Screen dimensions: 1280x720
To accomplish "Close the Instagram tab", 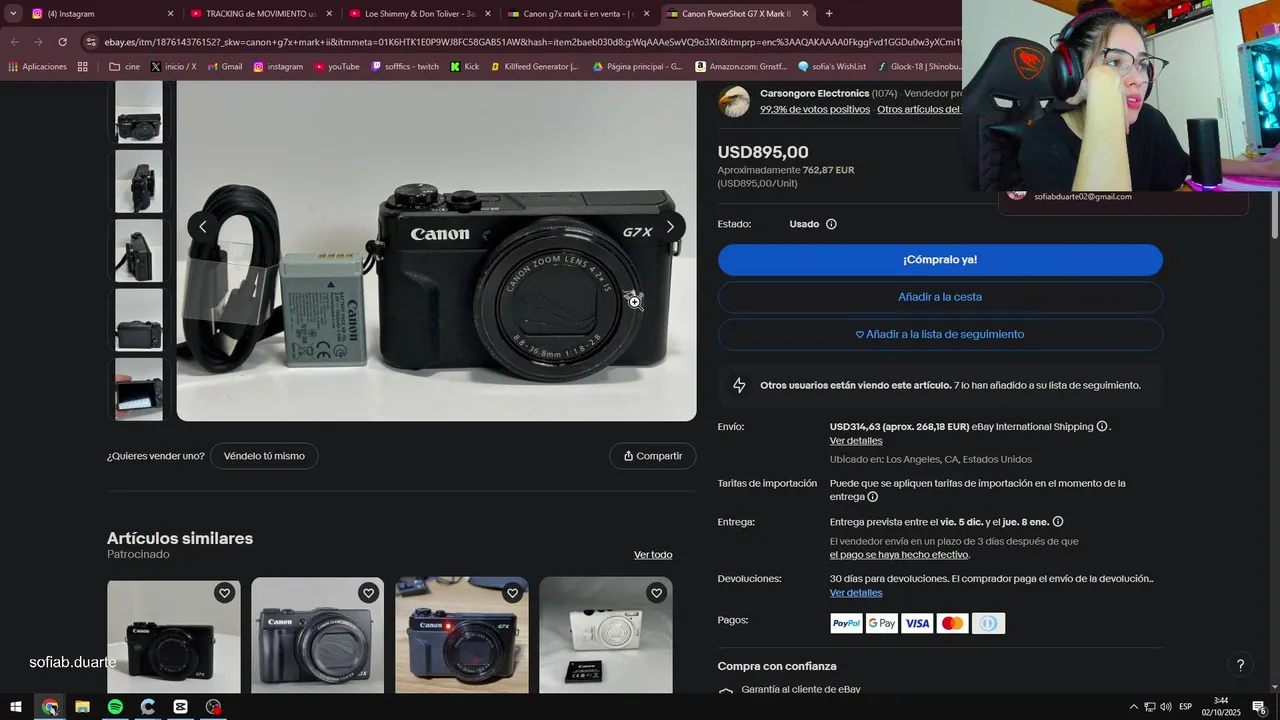I will click(x=170, y=14).
